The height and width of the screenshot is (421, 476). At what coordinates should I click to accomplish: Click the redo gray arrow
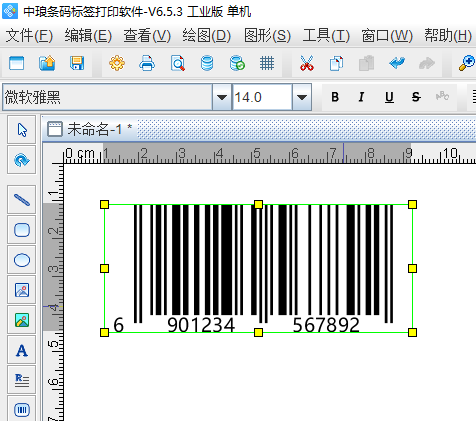(x=427, y=63)
